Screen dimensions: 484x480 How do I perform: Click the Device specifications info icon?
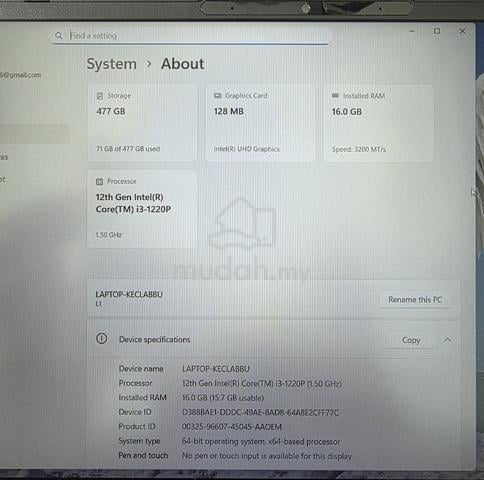point(102,339)
